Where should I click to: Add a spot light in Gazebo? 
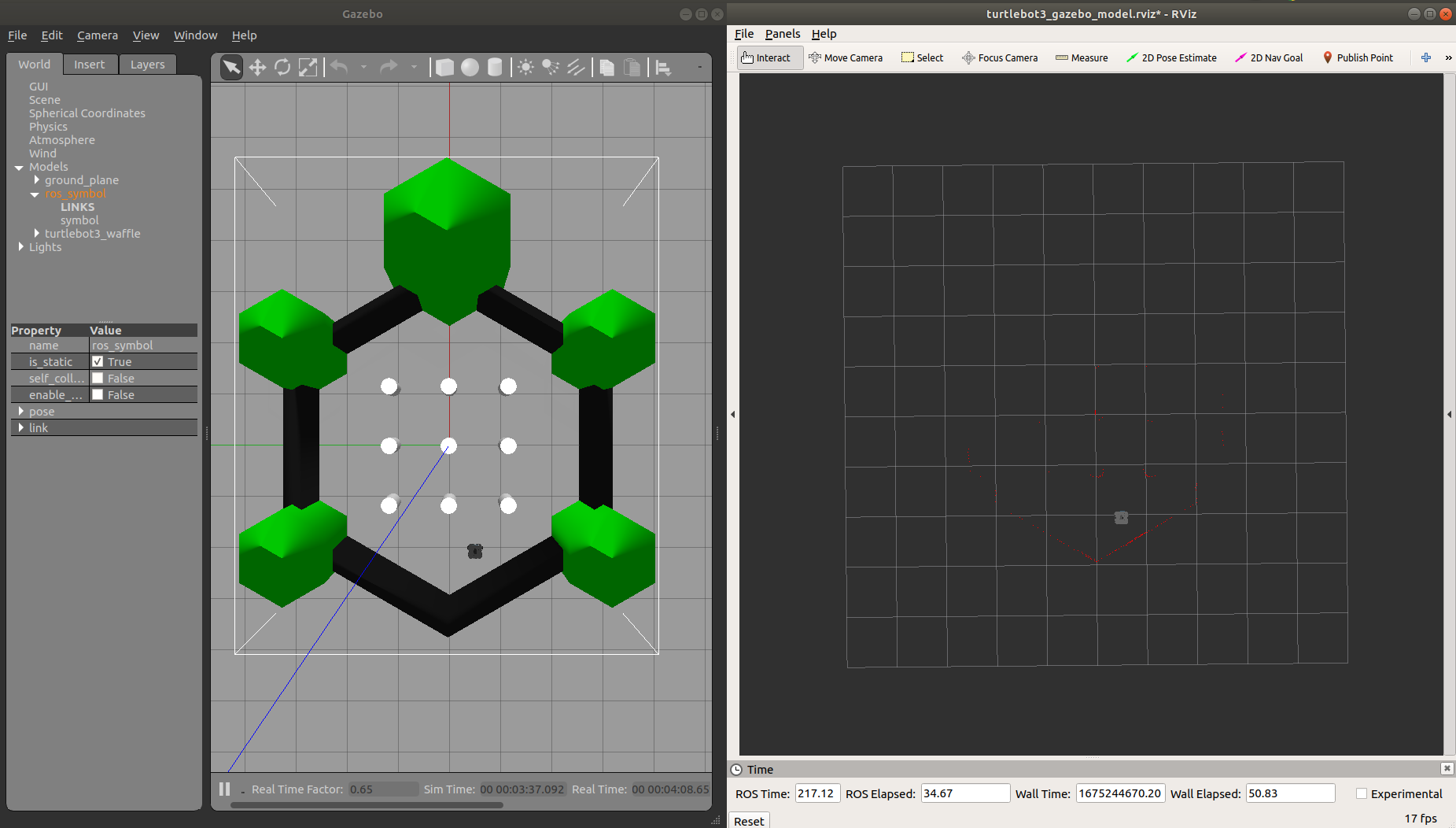click(551, 68)
